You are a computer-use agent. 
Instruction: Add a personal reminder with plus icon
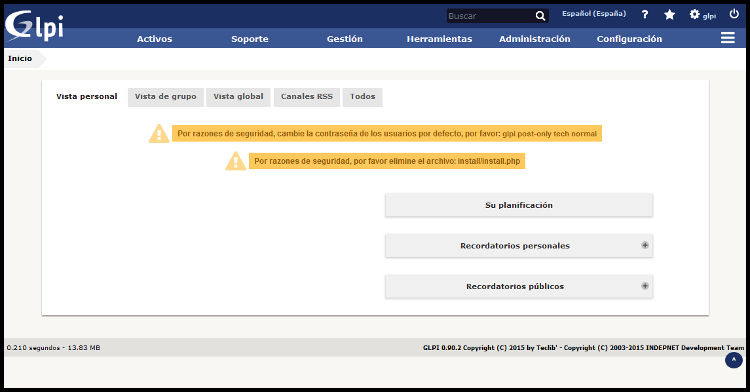(645, 245)
